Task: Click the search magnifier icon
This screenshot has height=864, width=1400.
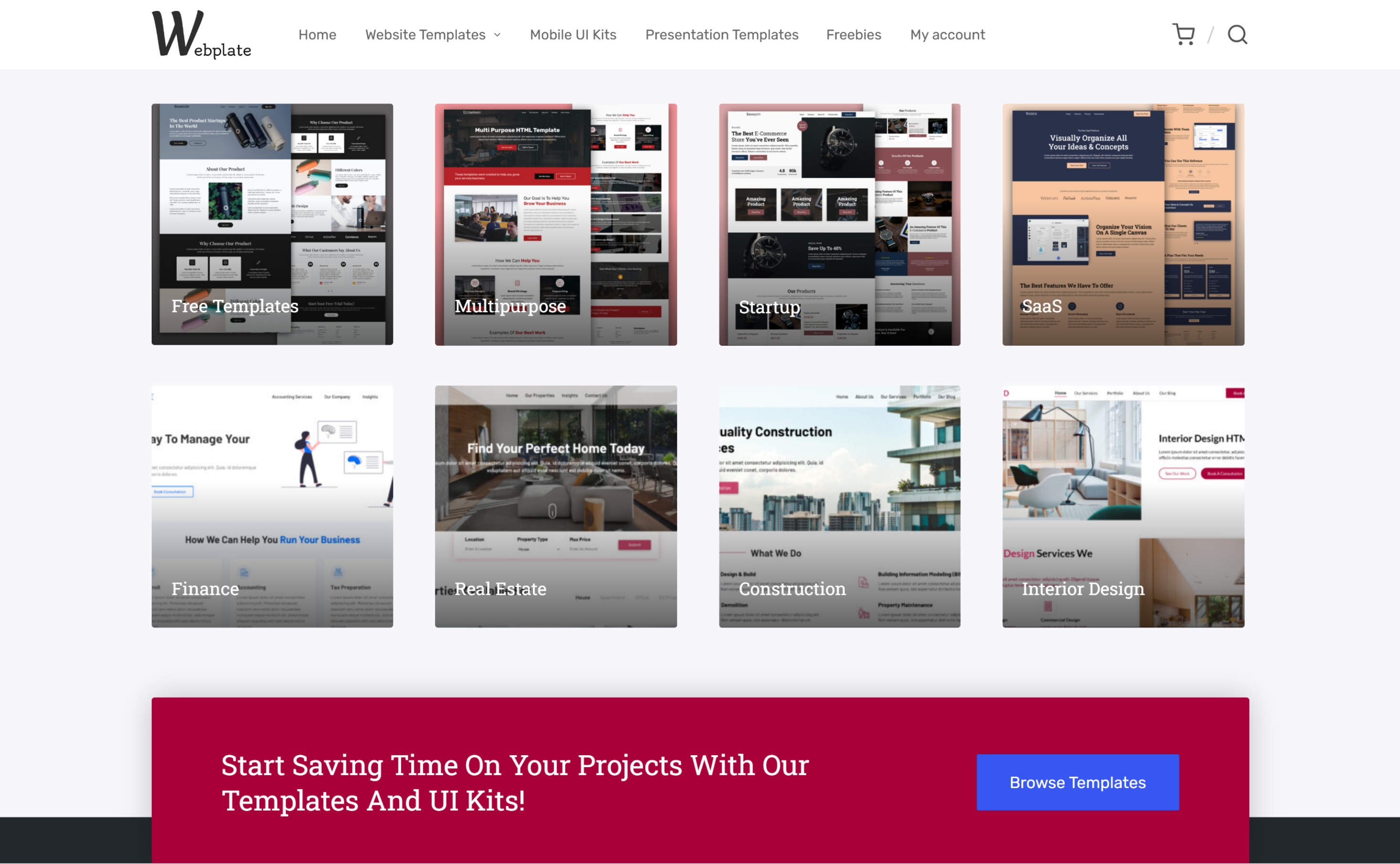Action: 1238,34
